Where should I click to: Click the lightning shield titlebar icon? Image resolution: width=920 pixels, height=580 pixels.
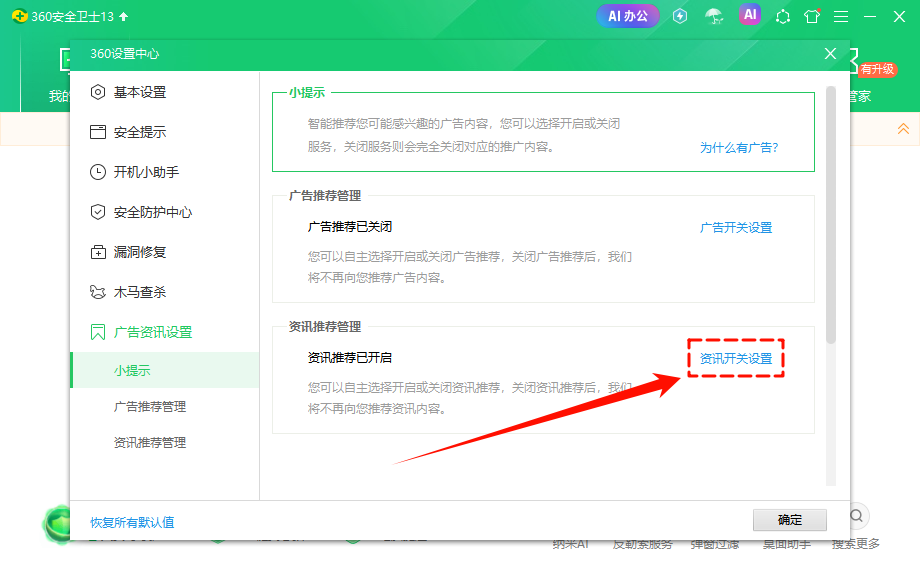tap(679, 16)
